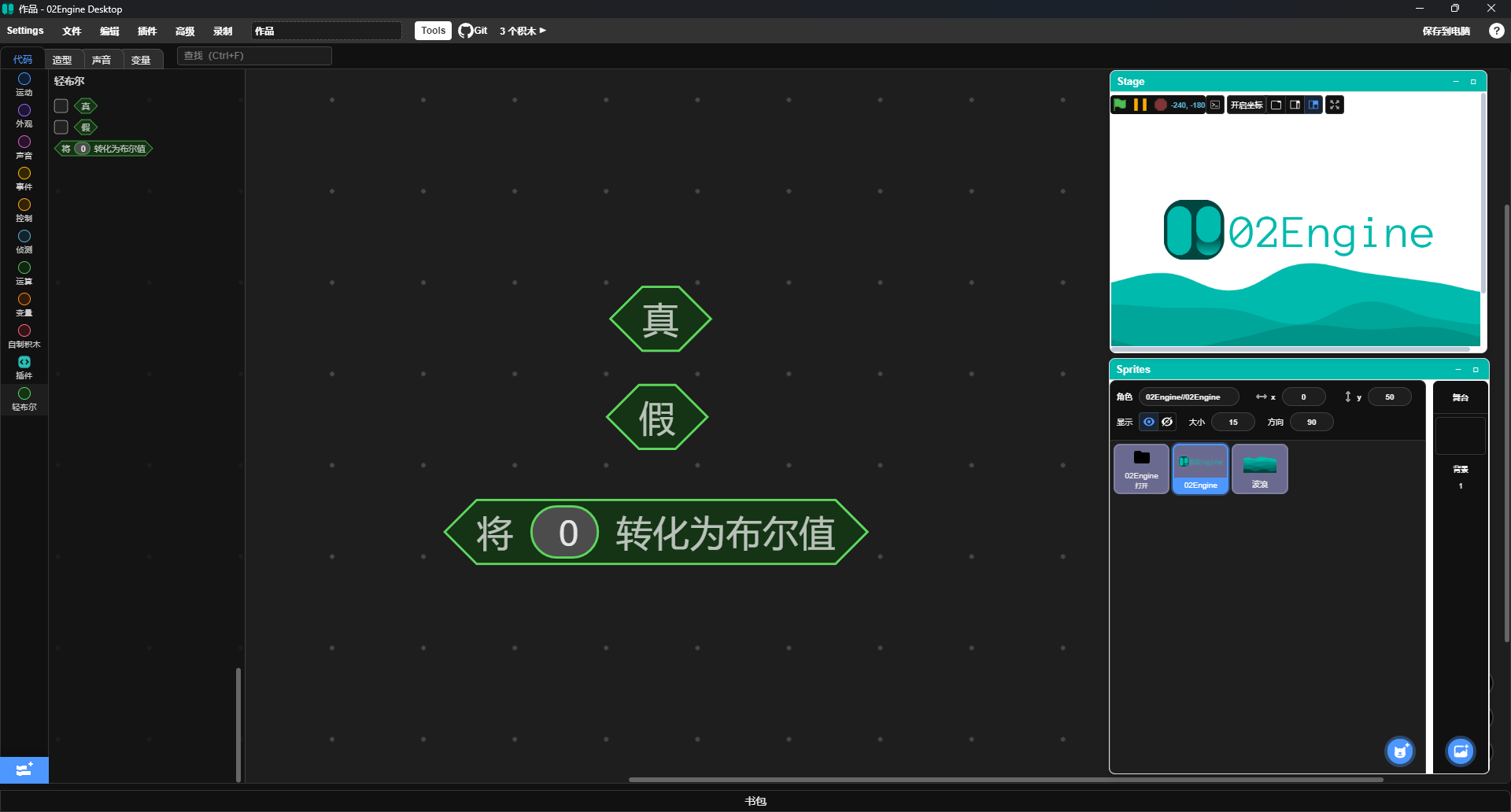Switch to the 造型 costumes tab
This screenshot has width=1511, height=812.
click(62, 60)
